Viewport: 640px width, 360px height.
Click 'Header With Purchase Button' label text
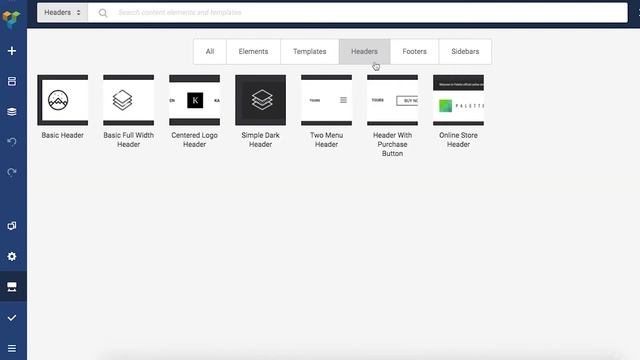pos(392,144)
